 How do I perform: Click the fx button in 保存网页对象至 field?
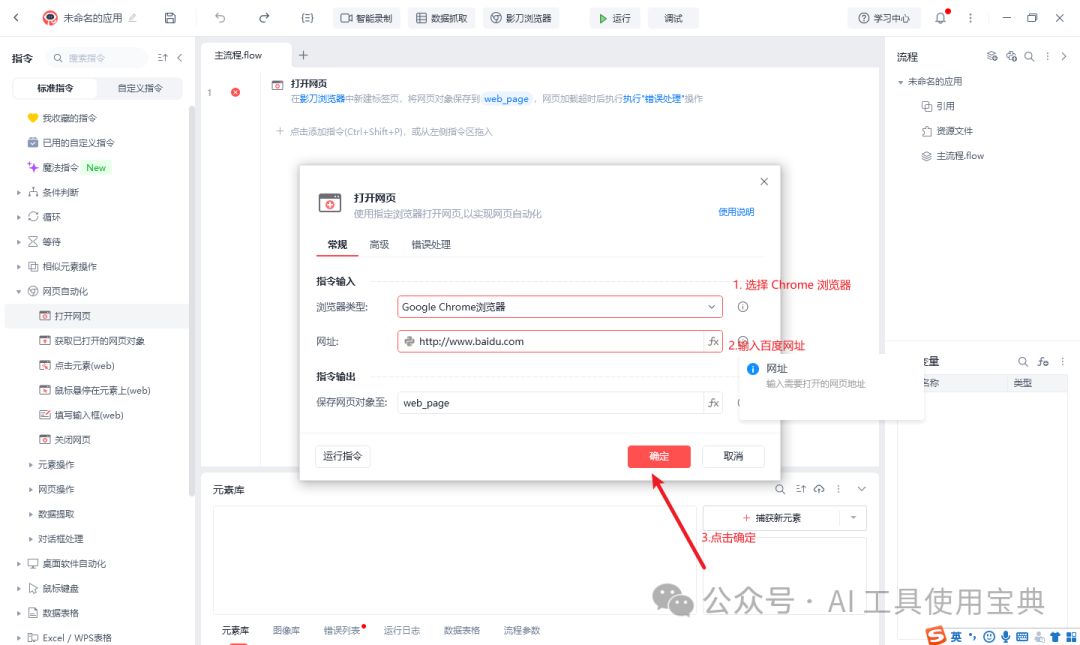(x=714, y=403)
